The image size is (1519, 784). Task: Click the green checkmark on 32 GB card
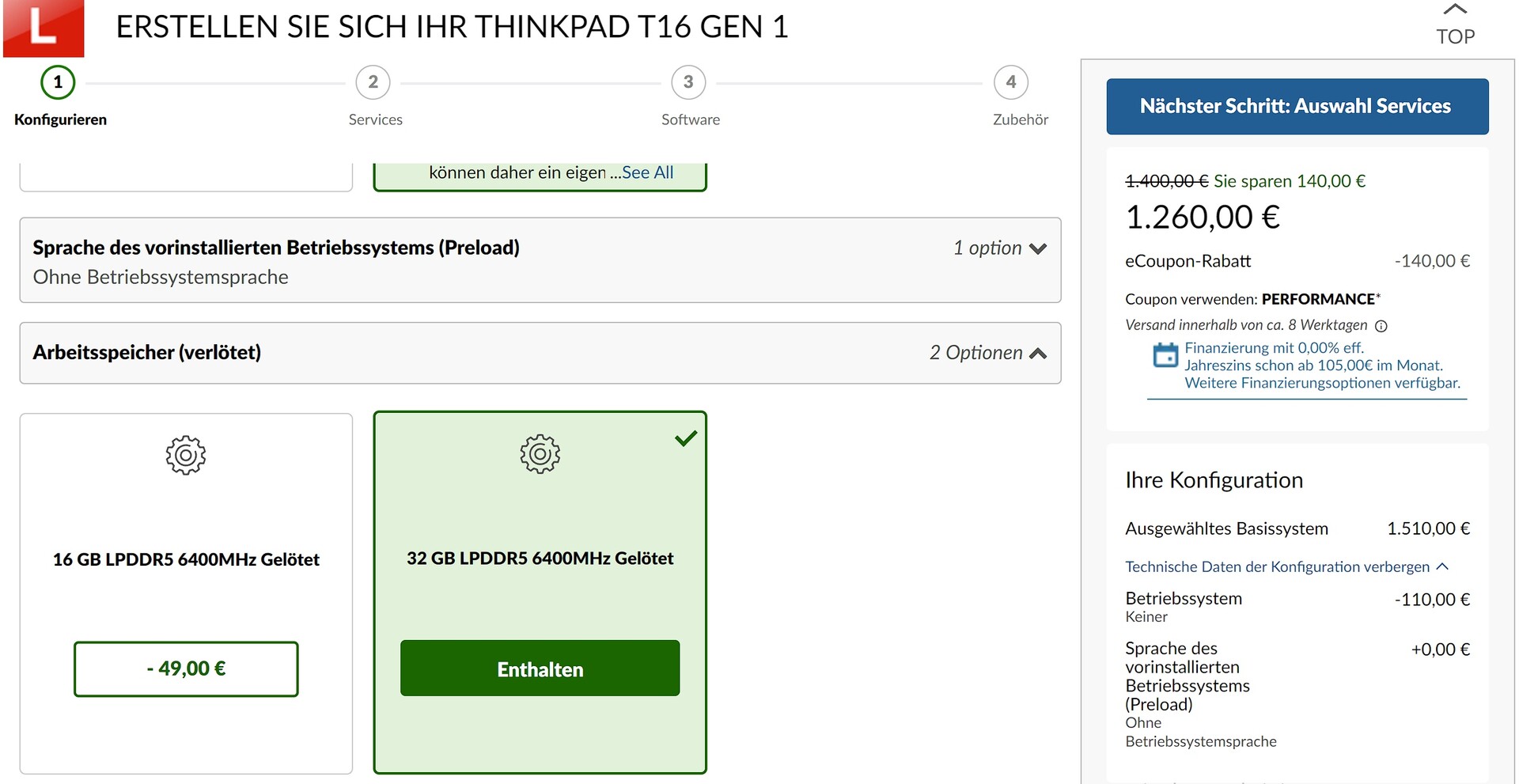point(686,437)
